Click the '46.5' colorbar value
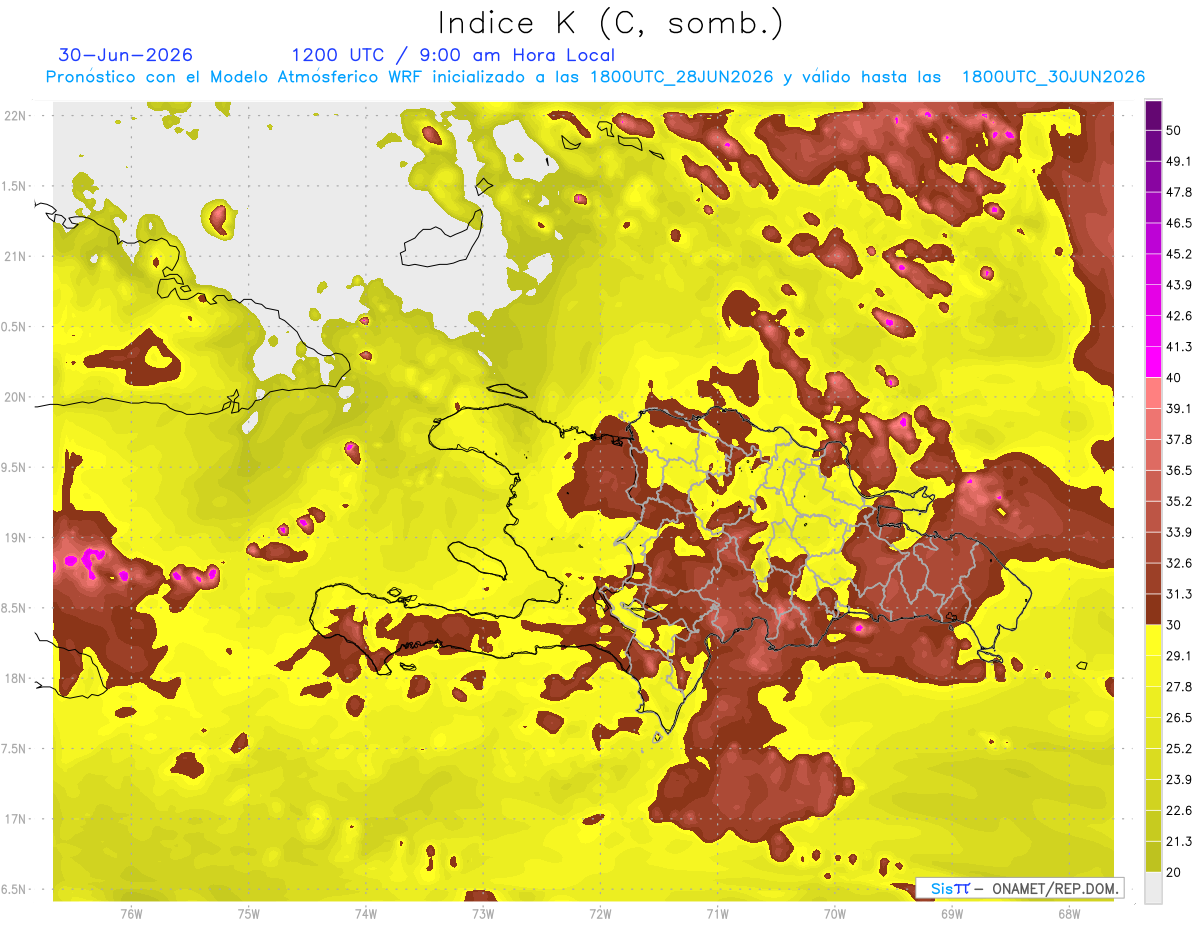This screenshot has height=927, width=1200. pos(1178,223)
